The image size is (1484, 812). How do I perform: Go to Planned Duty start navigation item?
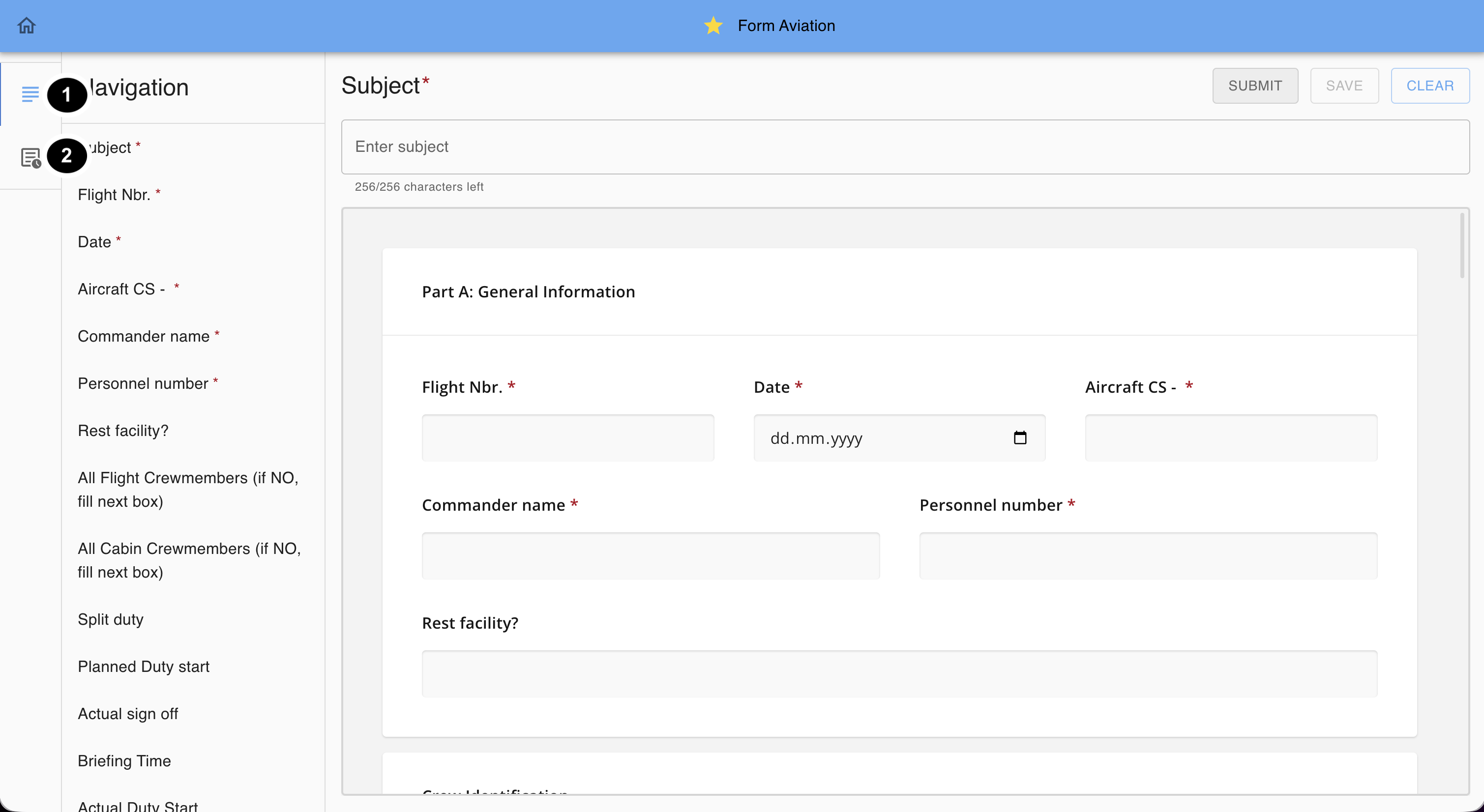[x=144, y=667]
